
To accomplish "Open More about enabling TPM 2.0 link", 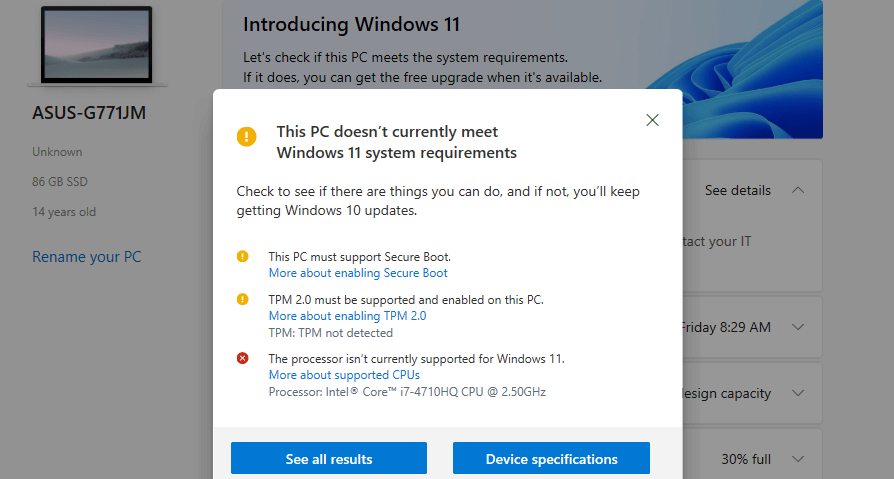I will click(x=347, y=316).
